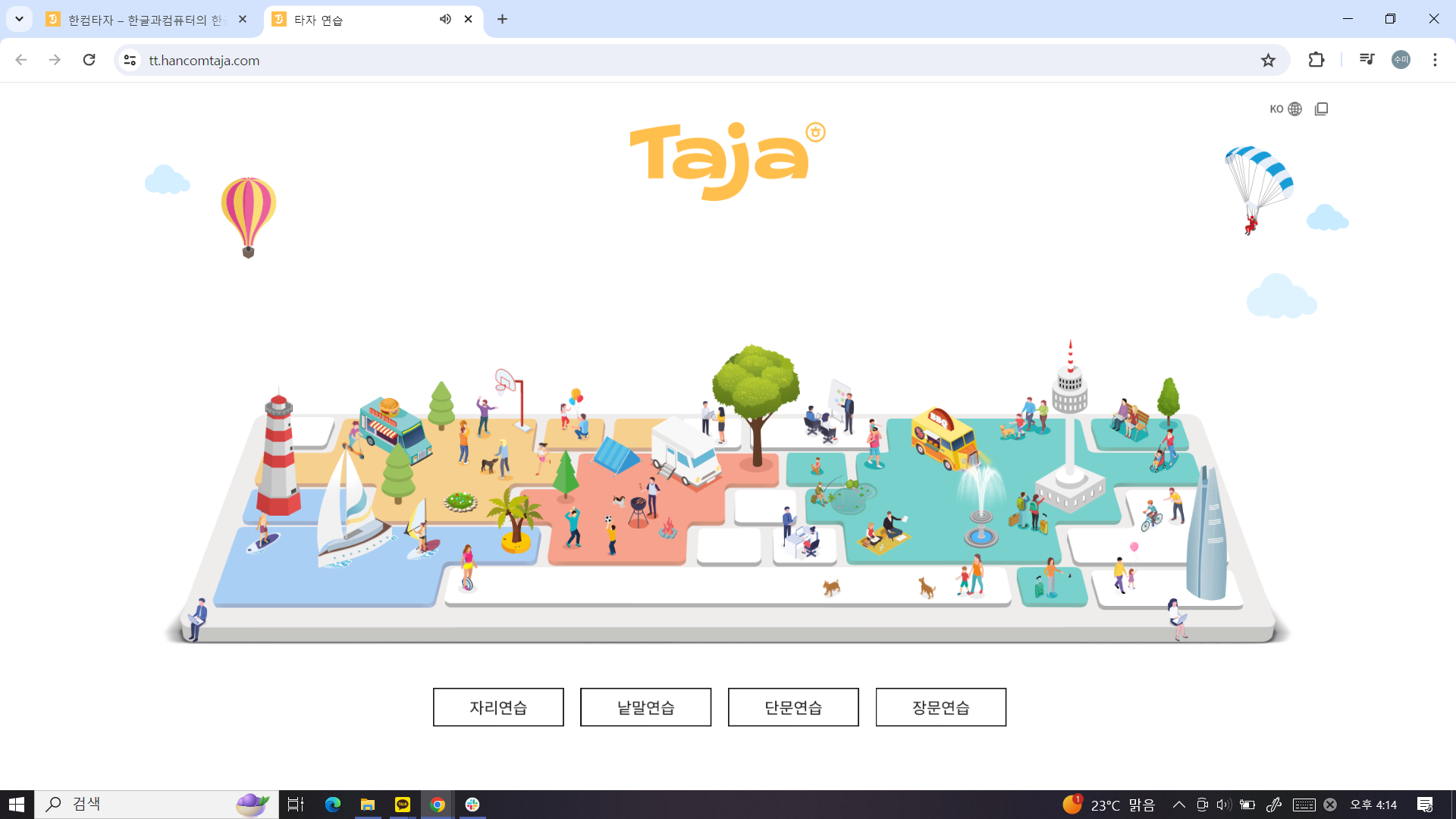
Task: Open the Chrome extensions puzzle icon
Action: tap(1316, 60)
